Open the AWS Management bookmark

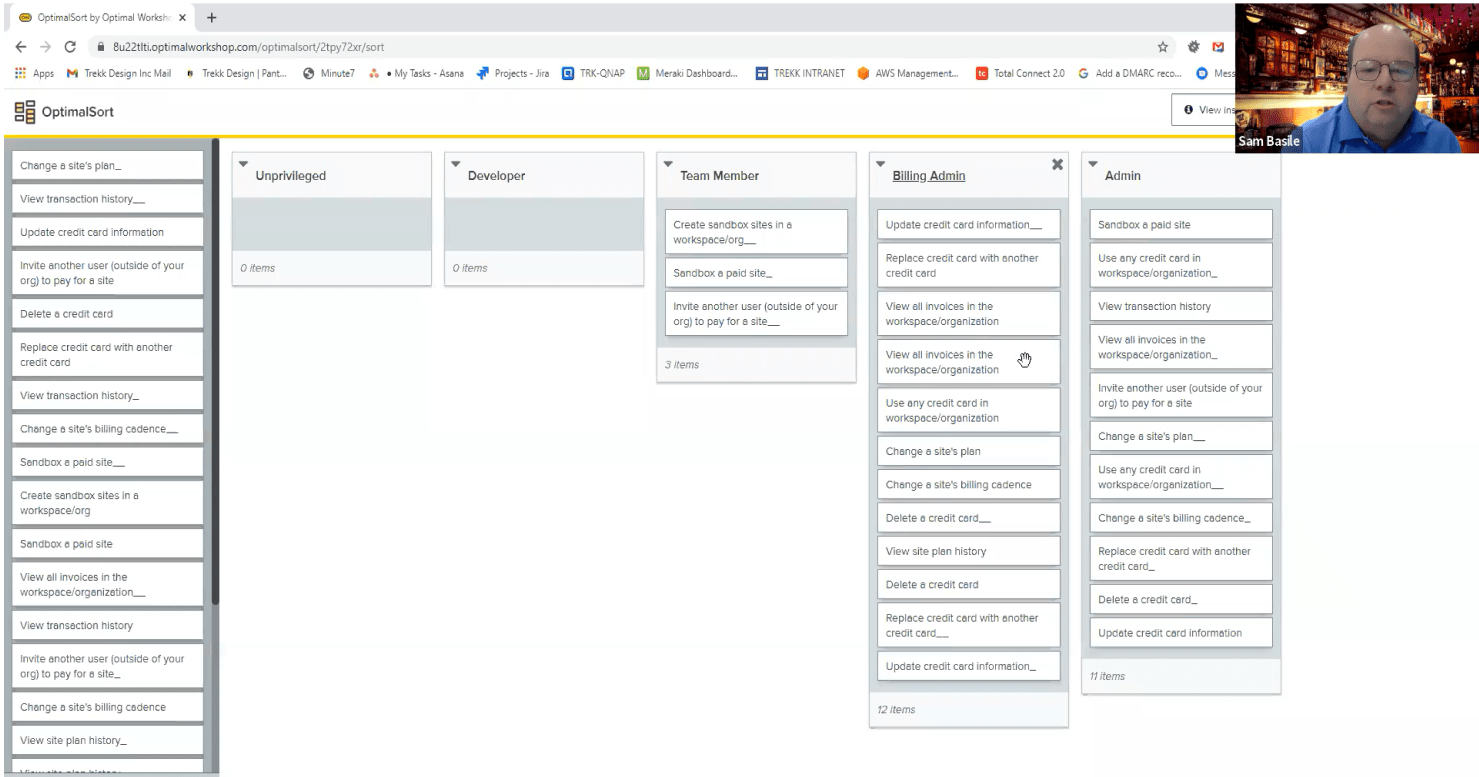[908, 73]
